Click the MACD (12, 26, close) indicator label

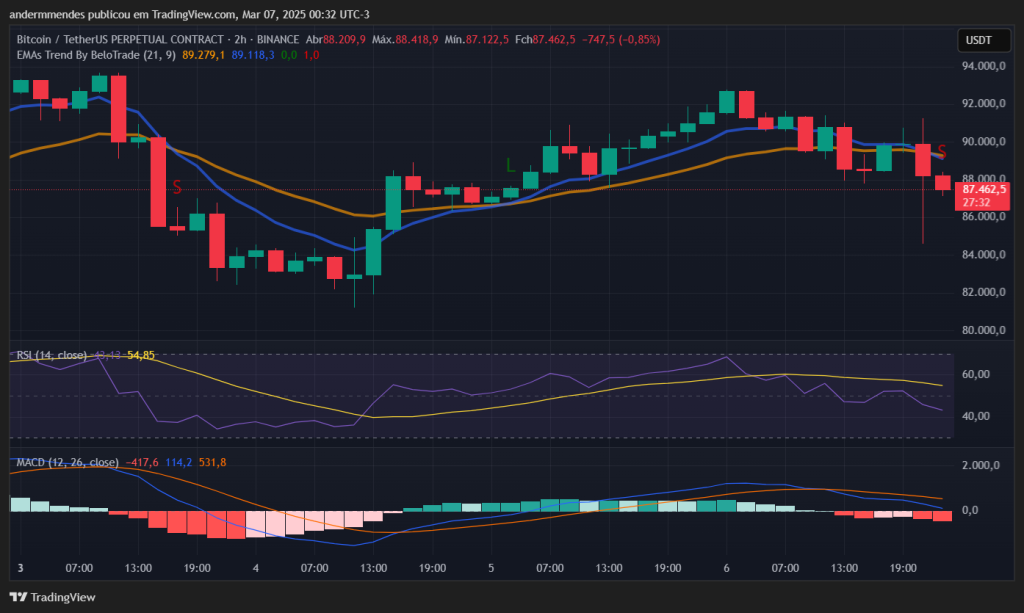point(67,462)
